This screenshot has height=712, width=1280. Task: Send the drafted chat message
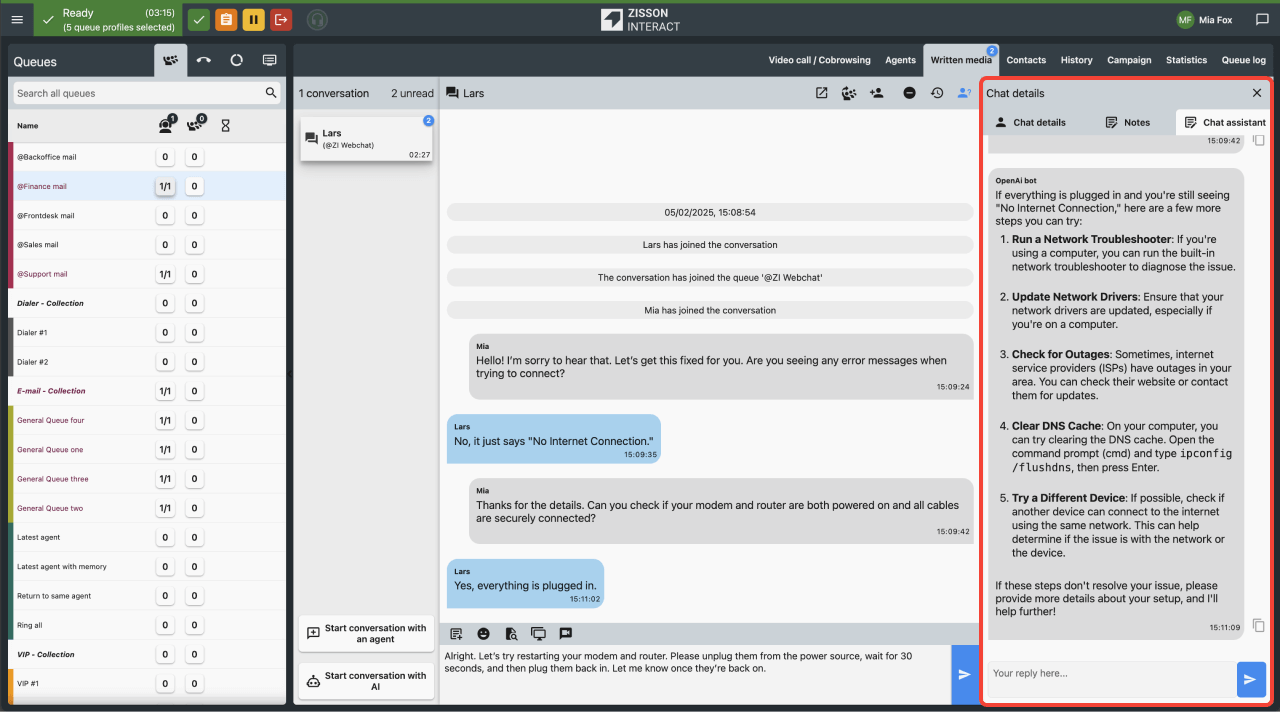pos(964,674)
